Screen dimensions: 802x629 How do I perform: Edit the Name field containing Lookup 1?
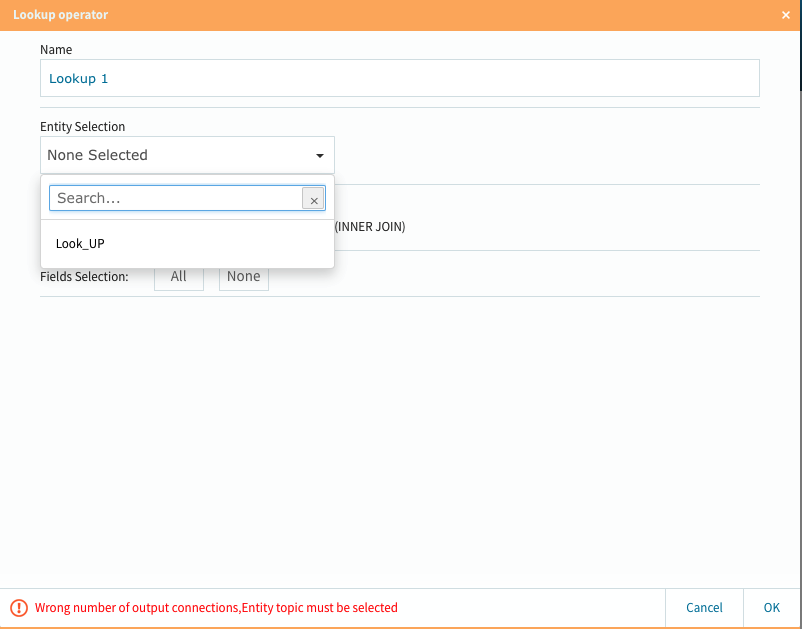(x=399, y=78)
